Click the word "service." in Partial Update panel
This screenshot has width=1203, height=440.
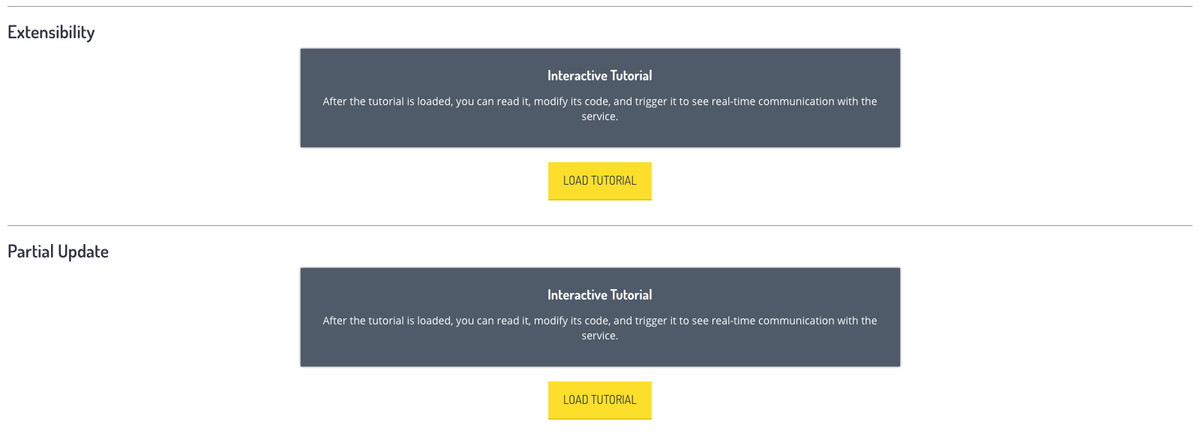[600, 336]
